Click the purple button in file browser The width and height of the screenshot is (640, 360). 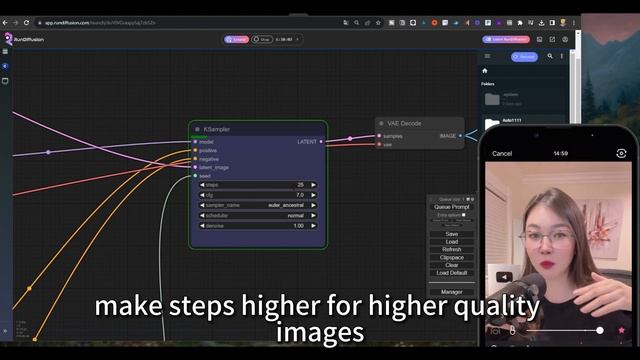524,56
